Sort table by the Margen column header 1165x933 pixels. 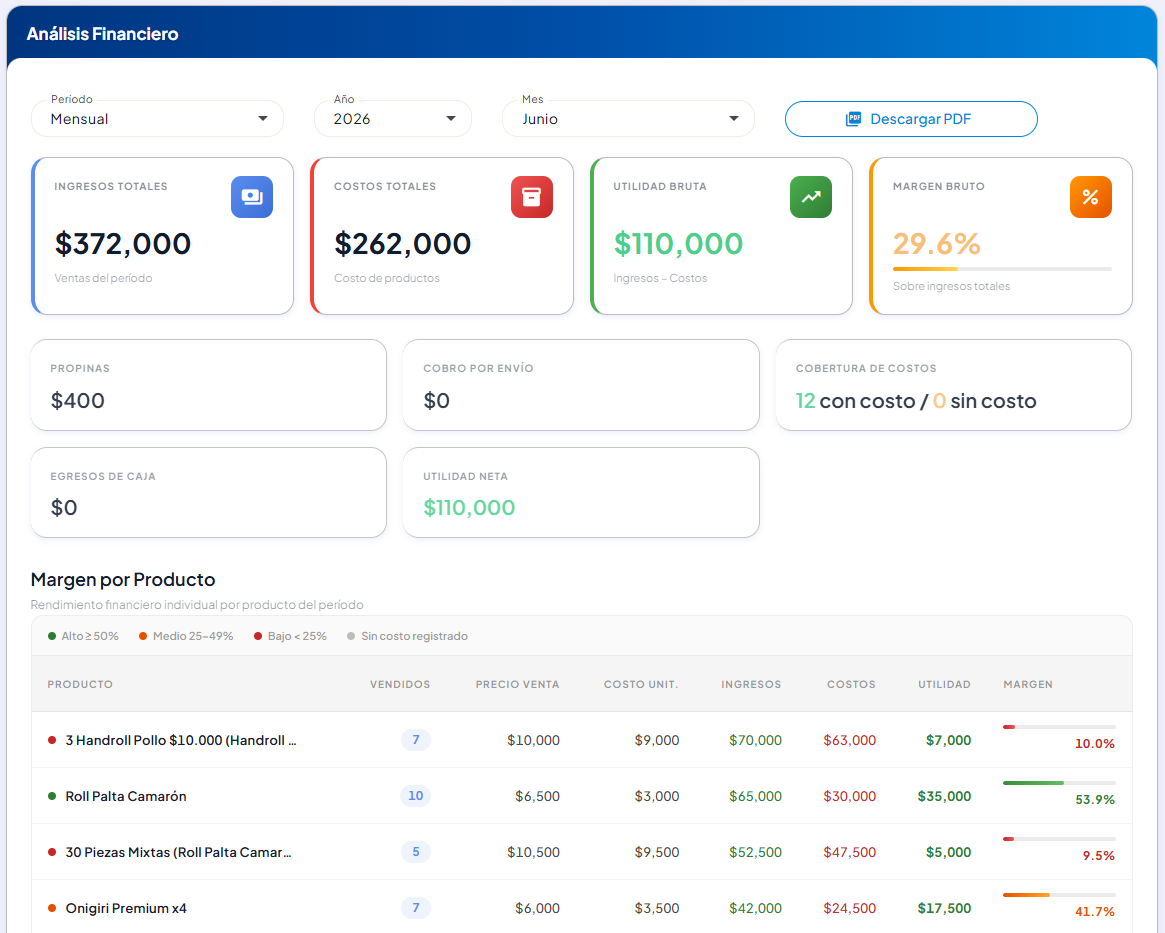[1028, 684]
